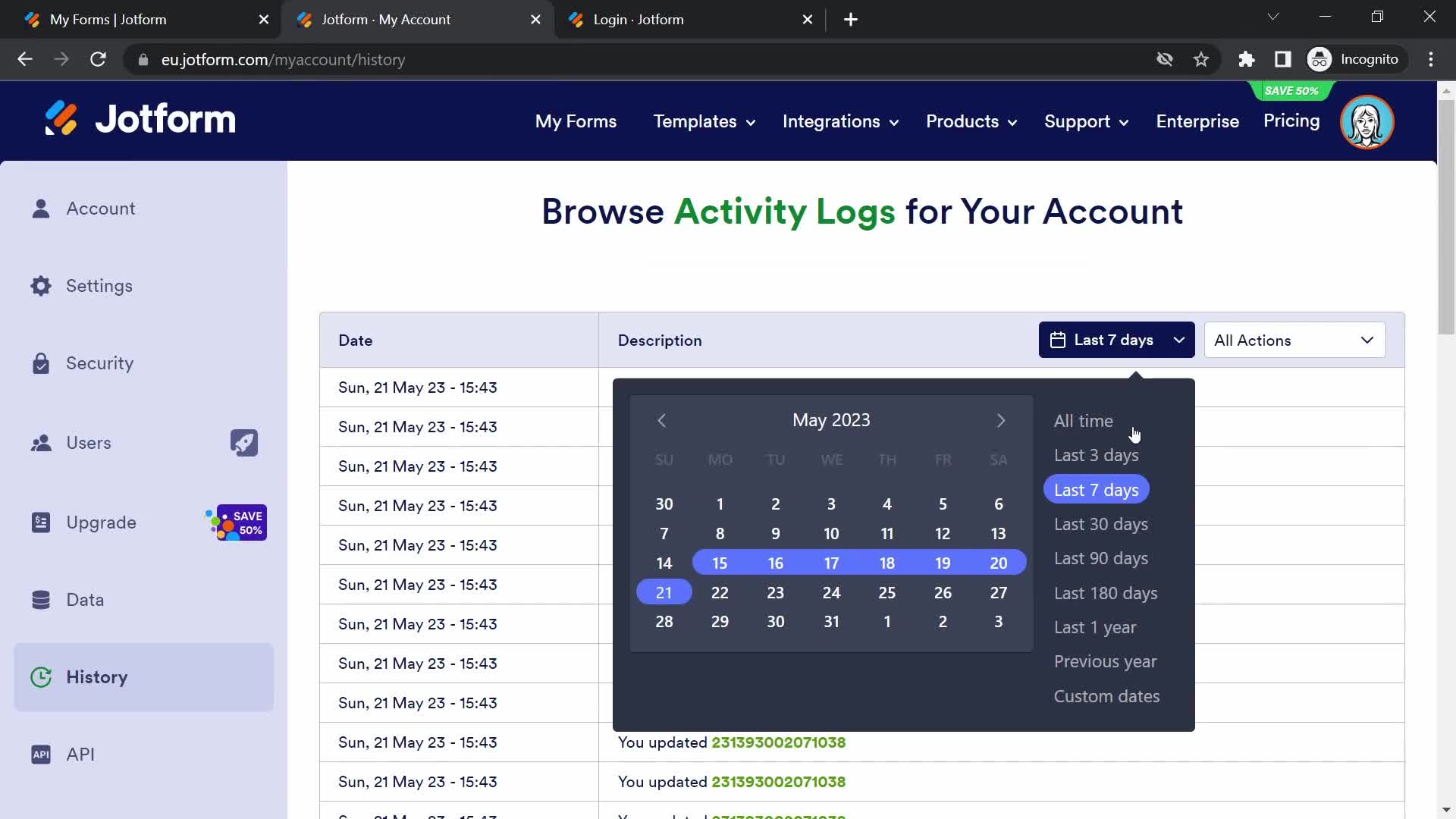
Task: Navigate to previous month arrow
Action: coord(662,420)
